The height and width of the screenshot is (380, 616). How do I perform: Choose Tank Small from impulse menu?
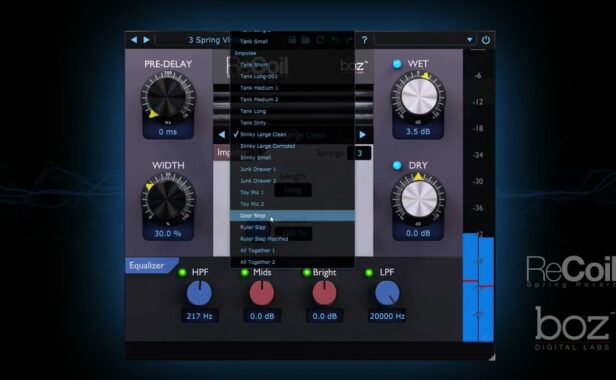[x=292, y=41]
